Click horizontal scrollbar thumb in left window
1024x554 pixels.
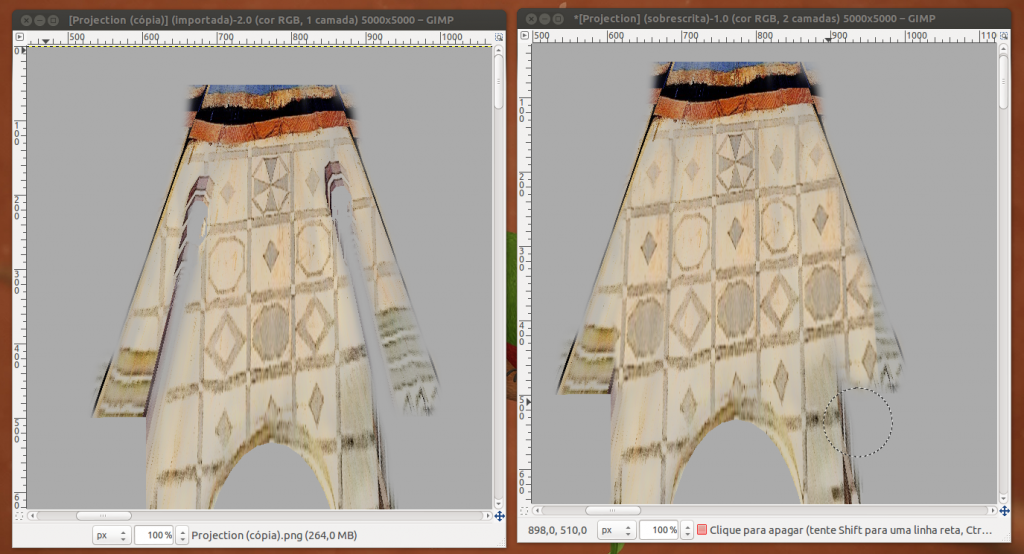click(103, 516)
